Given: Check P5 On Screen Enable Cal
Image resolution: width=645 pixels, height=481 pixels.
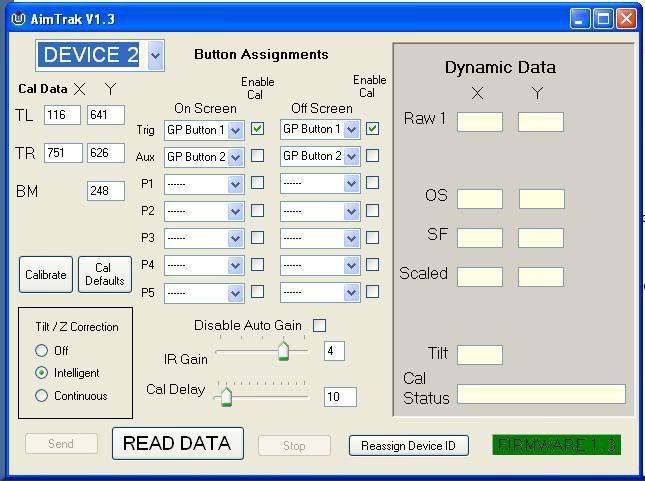Looking at the screenshot, I should (x=258, y=292).
